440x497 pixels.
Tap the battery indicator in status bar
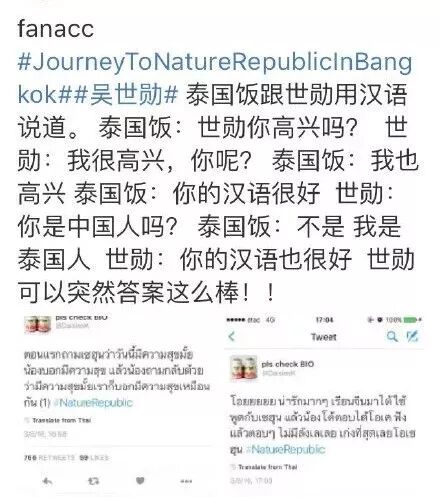coord(412,320)
